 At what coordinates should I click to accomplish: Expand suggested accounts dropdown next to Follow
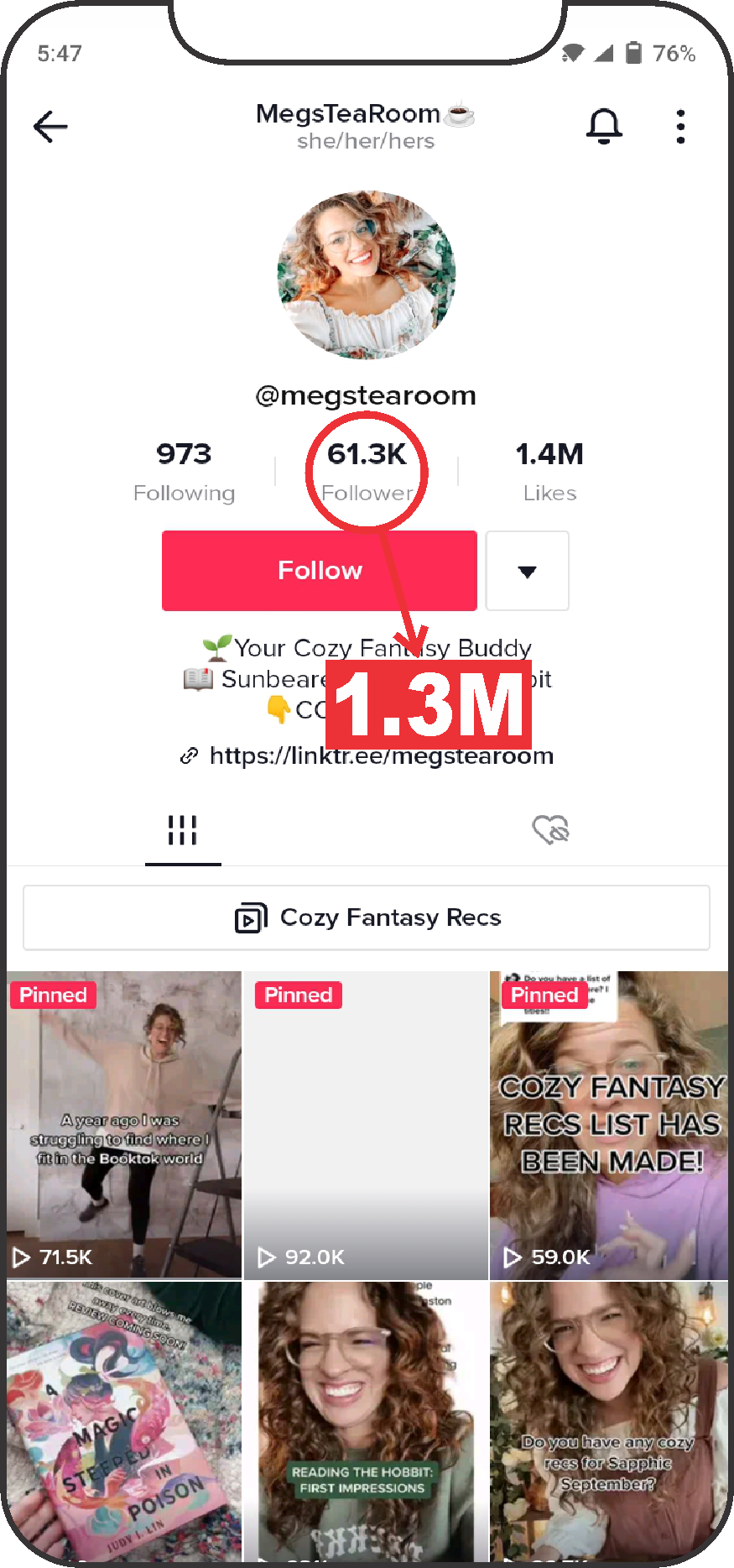(x=528, y=571)
